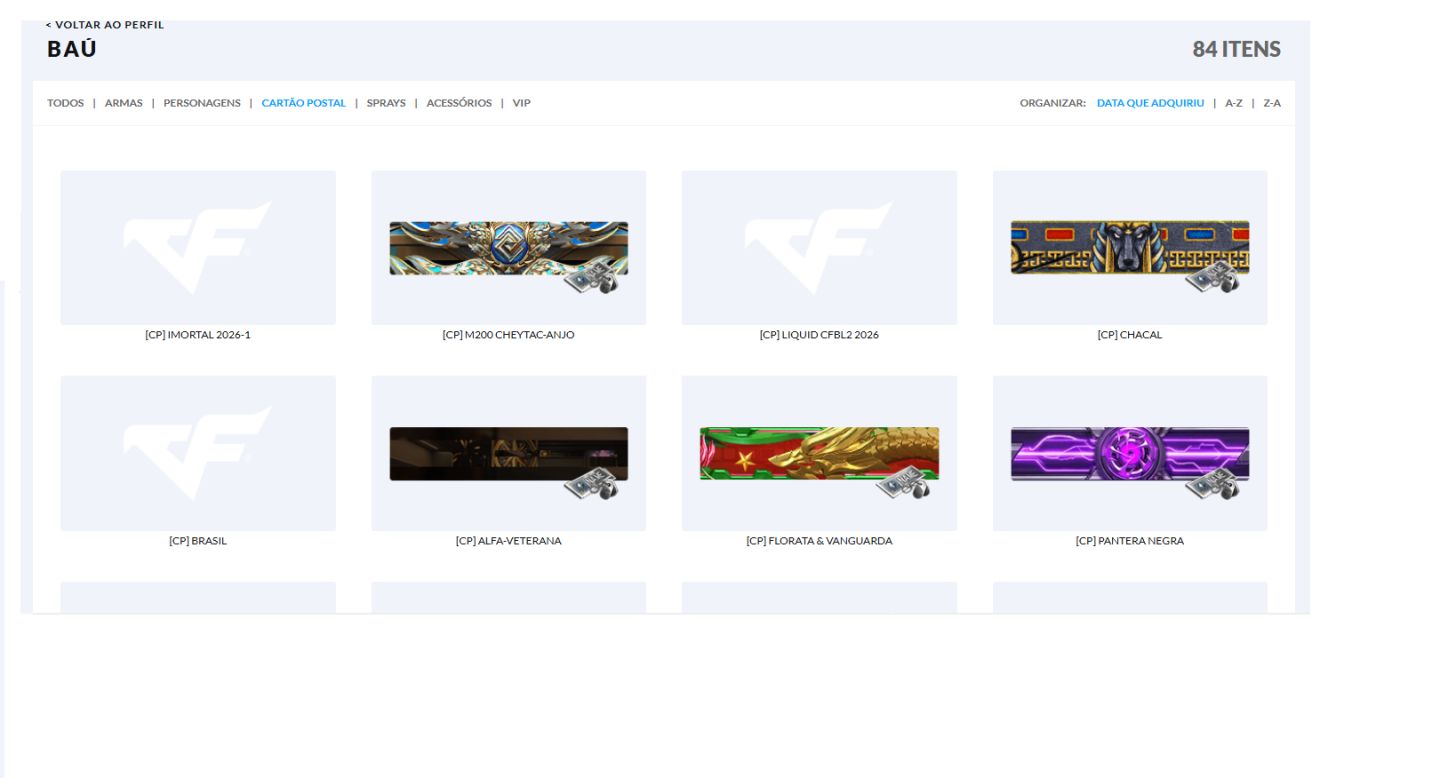Click the '[CP] FLORATA & VANGUARDA' label

(819, 541)
